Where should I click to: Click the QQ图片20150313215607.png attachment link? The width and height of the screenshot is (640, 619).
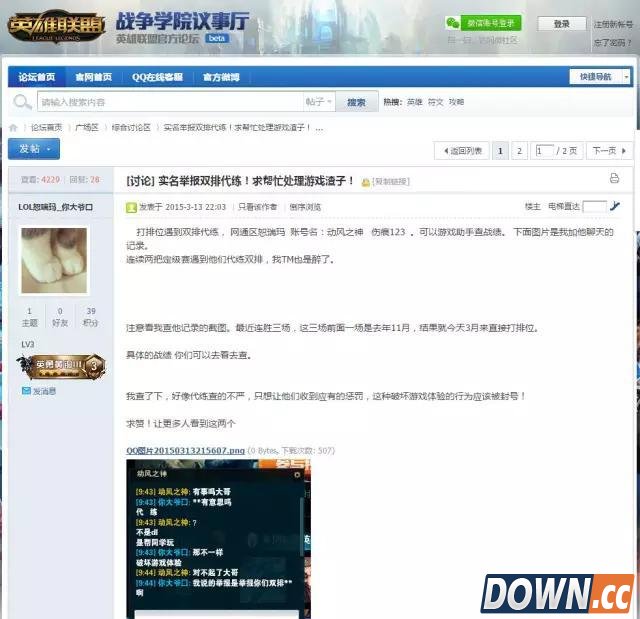pyautogui.click(x=185, y=450)
